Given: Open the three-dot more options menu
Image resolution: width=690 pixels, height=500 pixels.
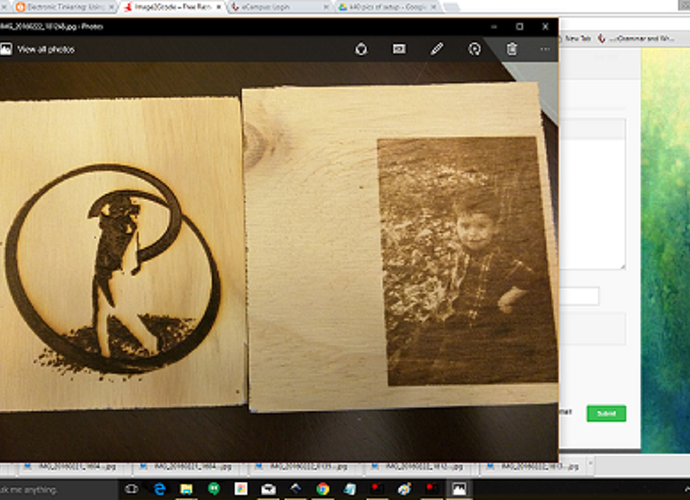Looking at the screenshot, I should pos(545,49).
